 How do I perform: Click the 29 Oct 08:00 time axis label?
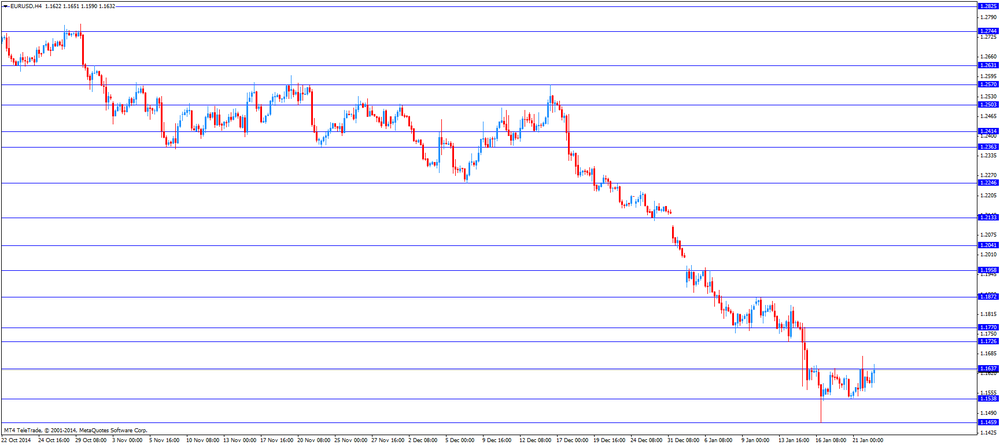click(91, 440)
